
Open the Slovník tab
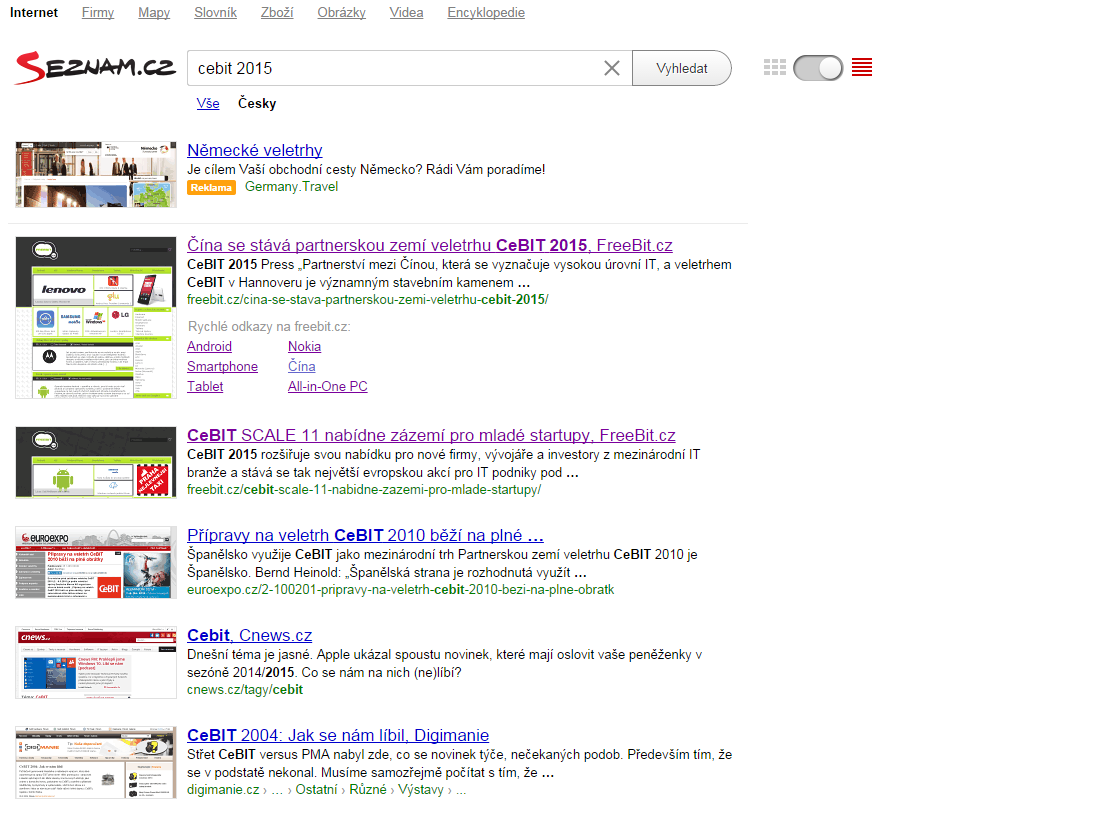215,13
